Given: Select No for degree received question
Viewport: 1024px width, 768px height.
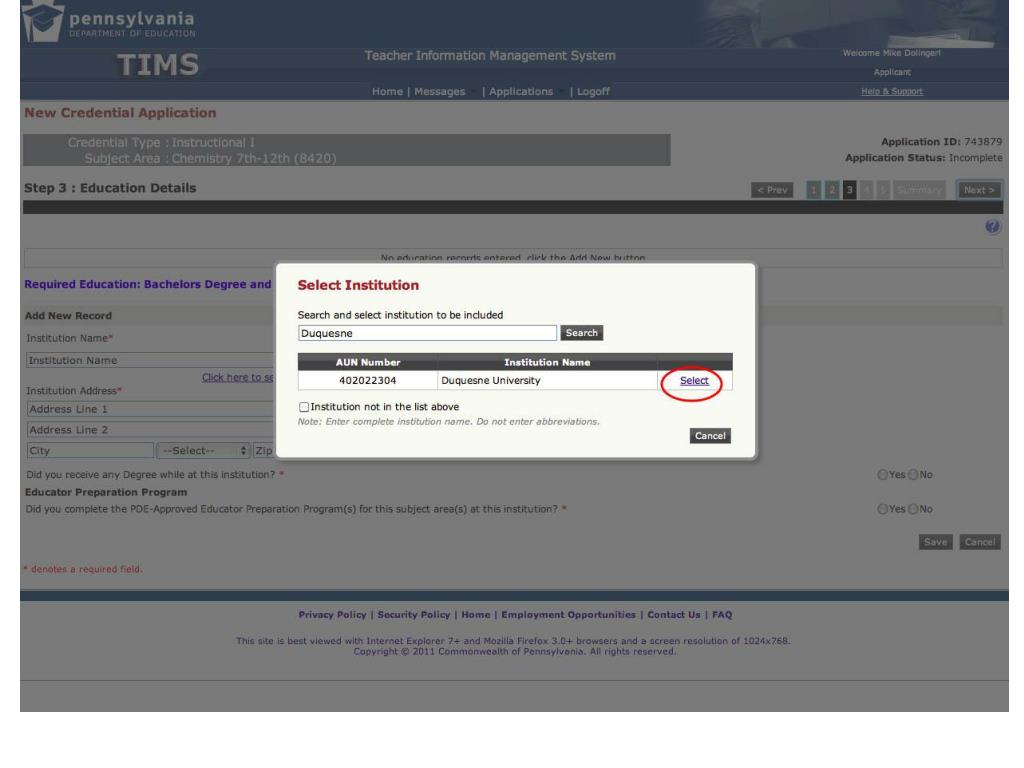Looking at the screenshot, I should (913, 475).
